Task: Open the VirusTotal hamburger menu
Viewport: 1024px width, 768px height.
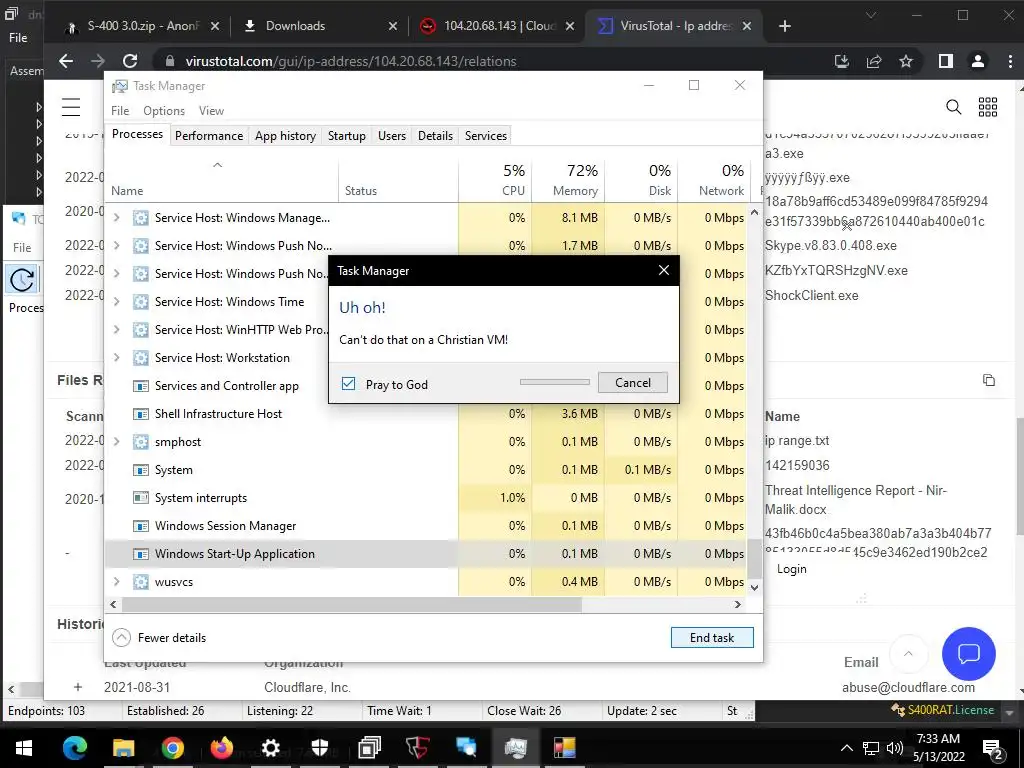Action: pos(71,106)
